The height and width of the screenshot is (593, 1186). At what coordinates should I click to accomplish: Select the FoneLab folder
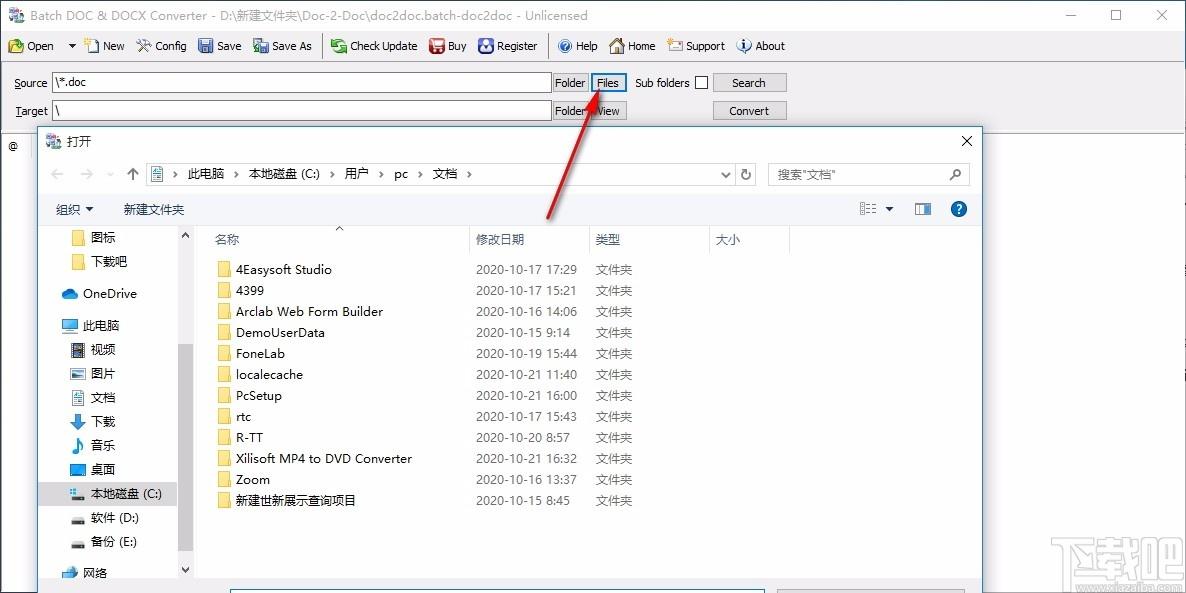250,354
